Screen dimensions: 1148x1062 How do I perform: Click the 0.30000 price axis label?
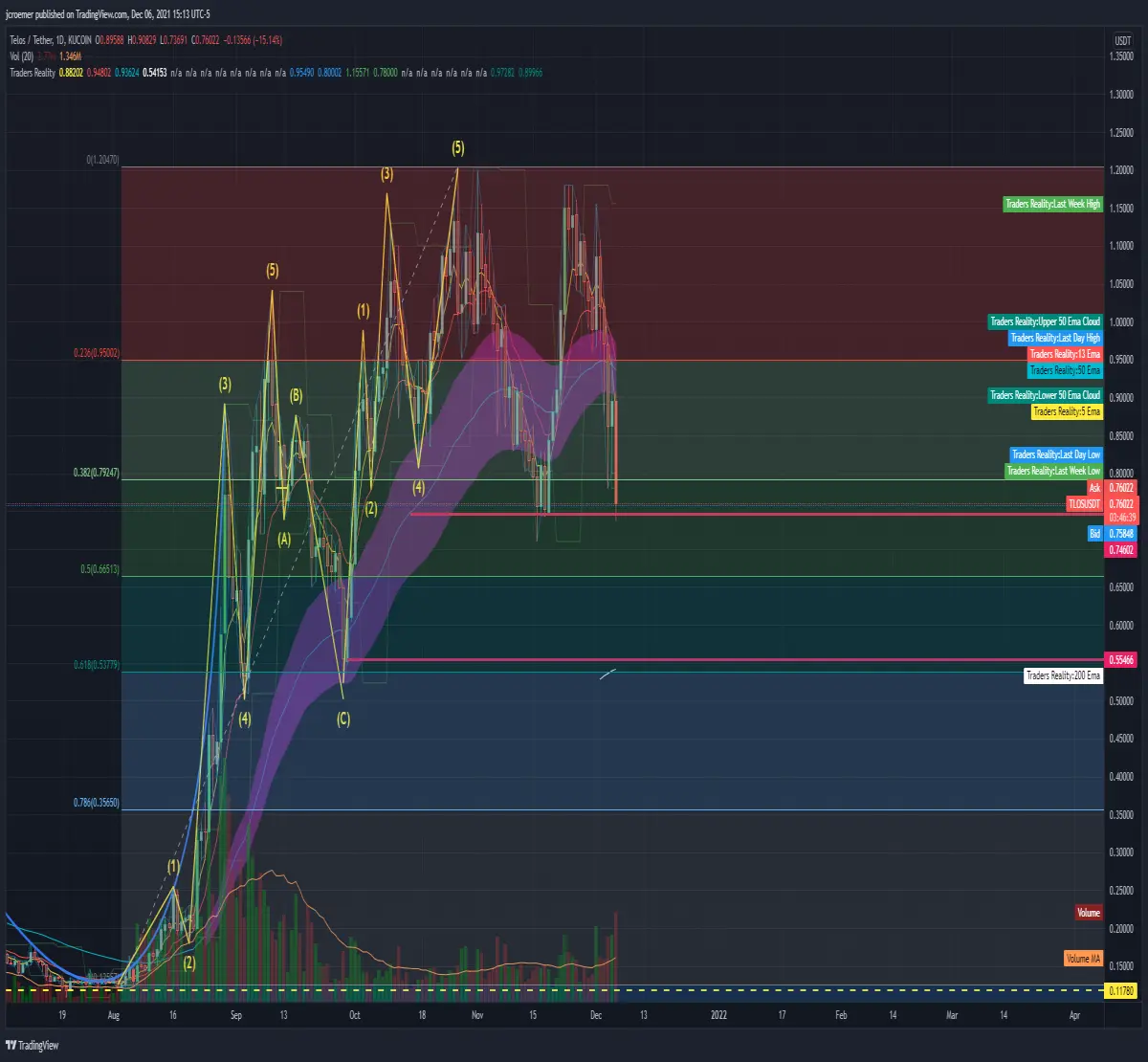[x=1121, y=852]
